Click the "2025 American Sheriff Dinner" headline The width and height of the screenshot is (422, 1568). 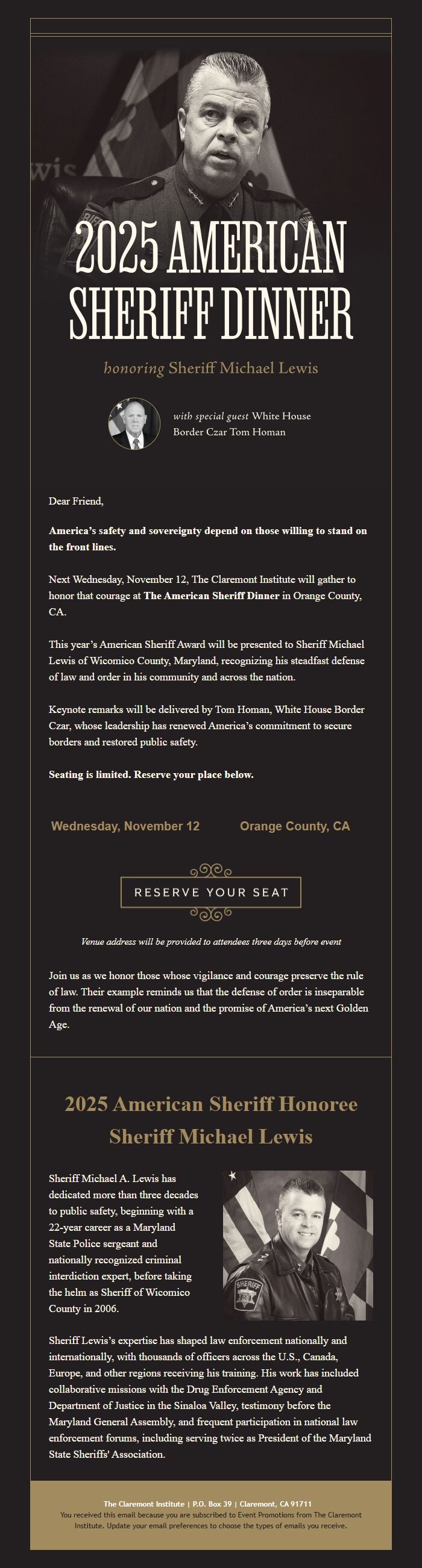(211, 280)
